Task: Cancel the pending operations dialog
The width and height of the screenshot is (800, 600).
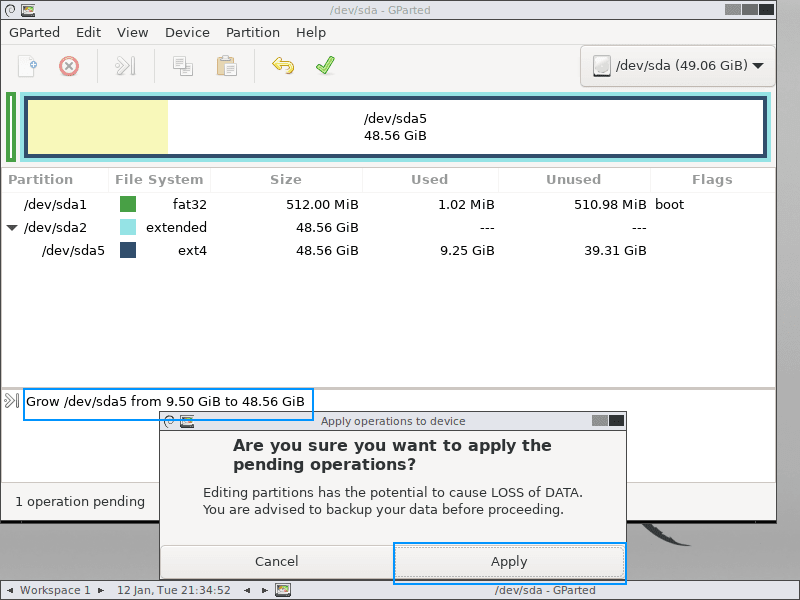Action: (x=276, y=561)
